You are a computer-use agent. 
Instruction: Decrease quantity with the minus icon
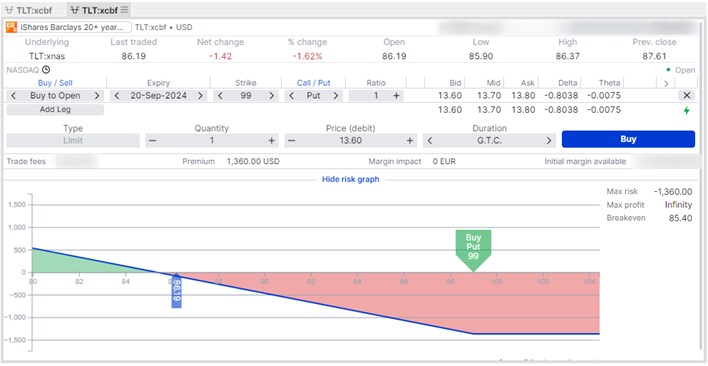[153, 141]
